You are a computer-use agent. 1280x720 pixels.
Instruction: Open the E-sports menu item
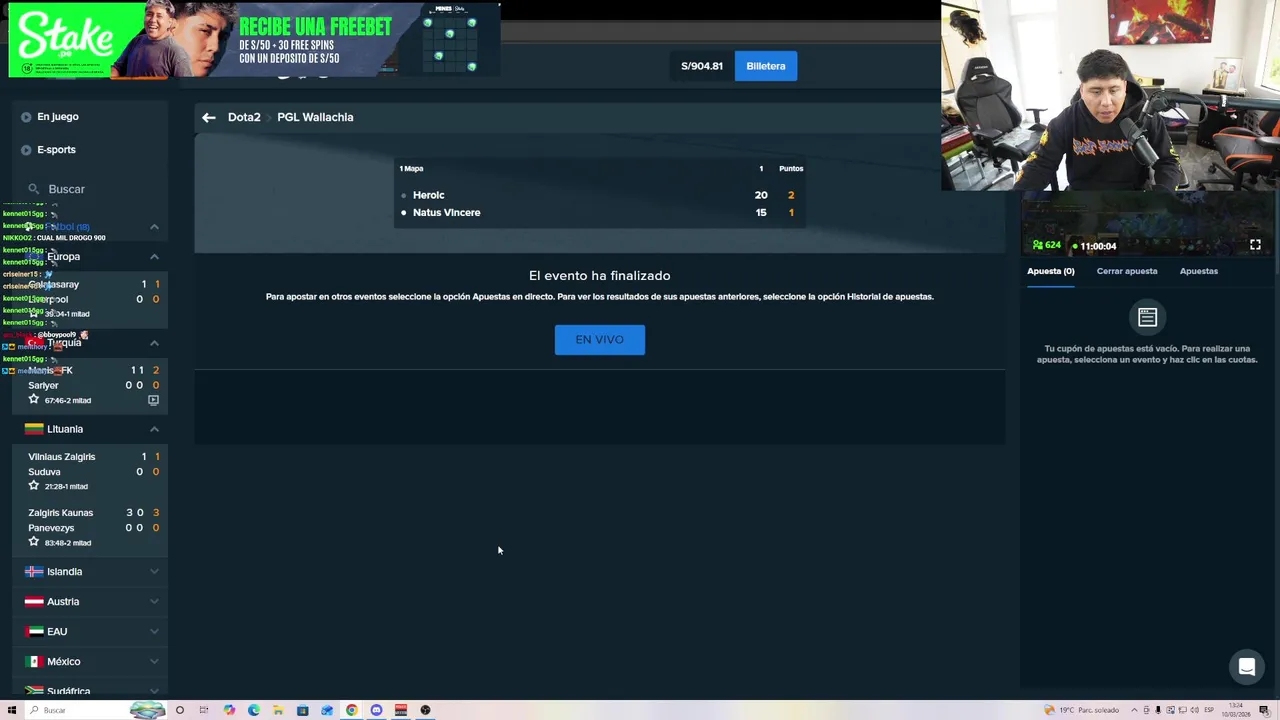(x=56, y=150)
